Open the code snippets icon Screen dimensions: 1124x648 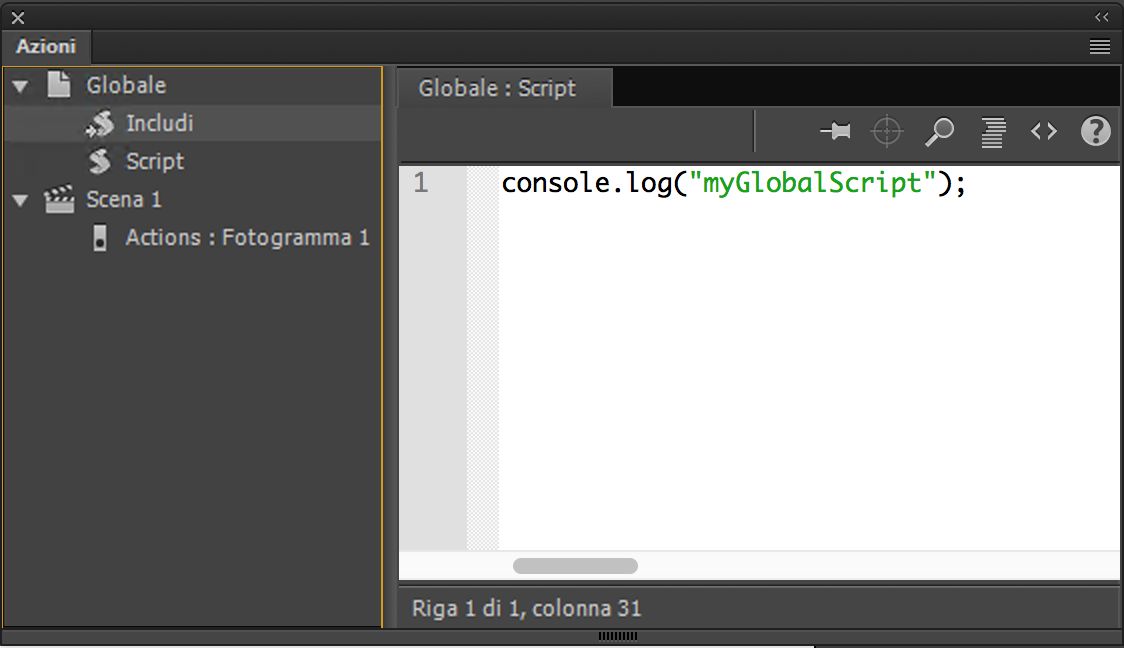tap(1044, 131)
